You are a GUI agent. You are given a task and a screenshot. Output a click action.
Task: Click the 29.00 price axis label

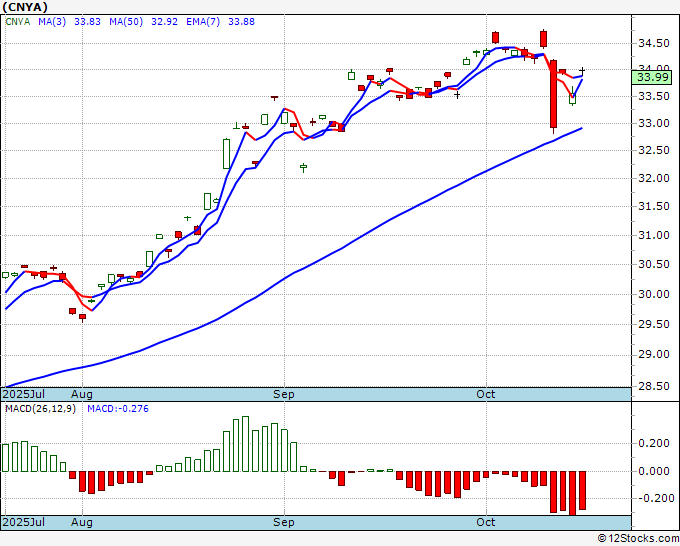coord(653,354)
